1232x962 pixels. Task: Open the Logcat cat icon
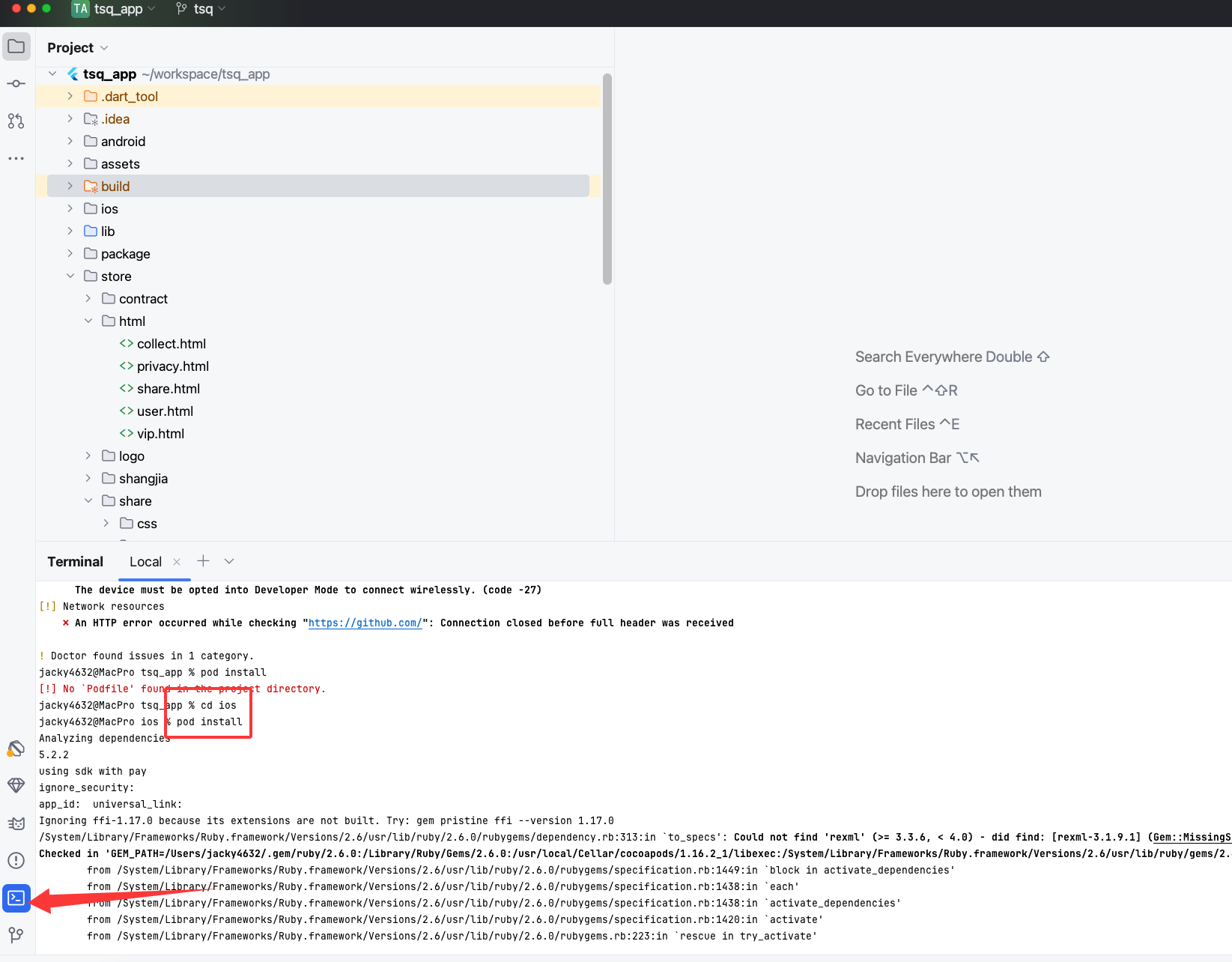point(16,823)
